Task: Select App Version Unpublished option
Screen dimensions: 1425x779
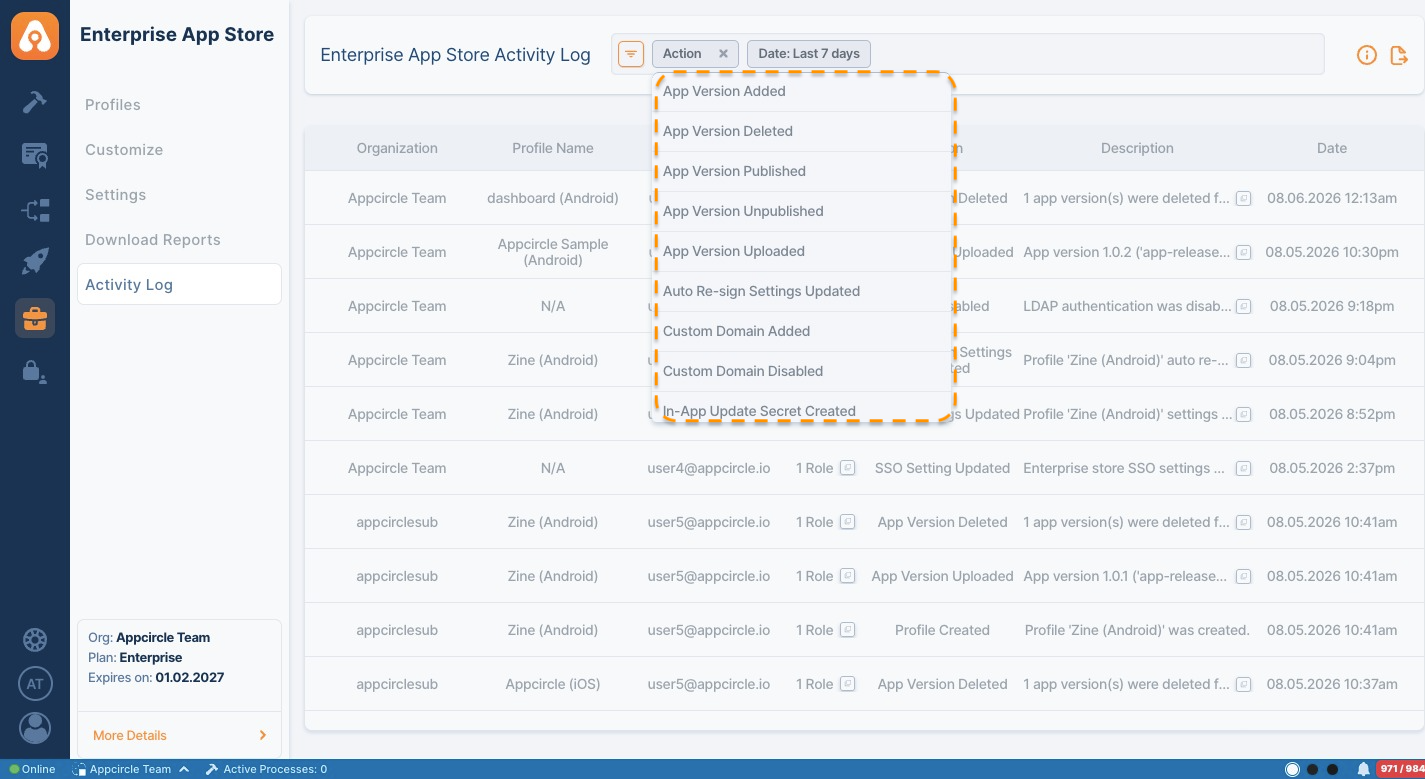Action: [801, 211]
